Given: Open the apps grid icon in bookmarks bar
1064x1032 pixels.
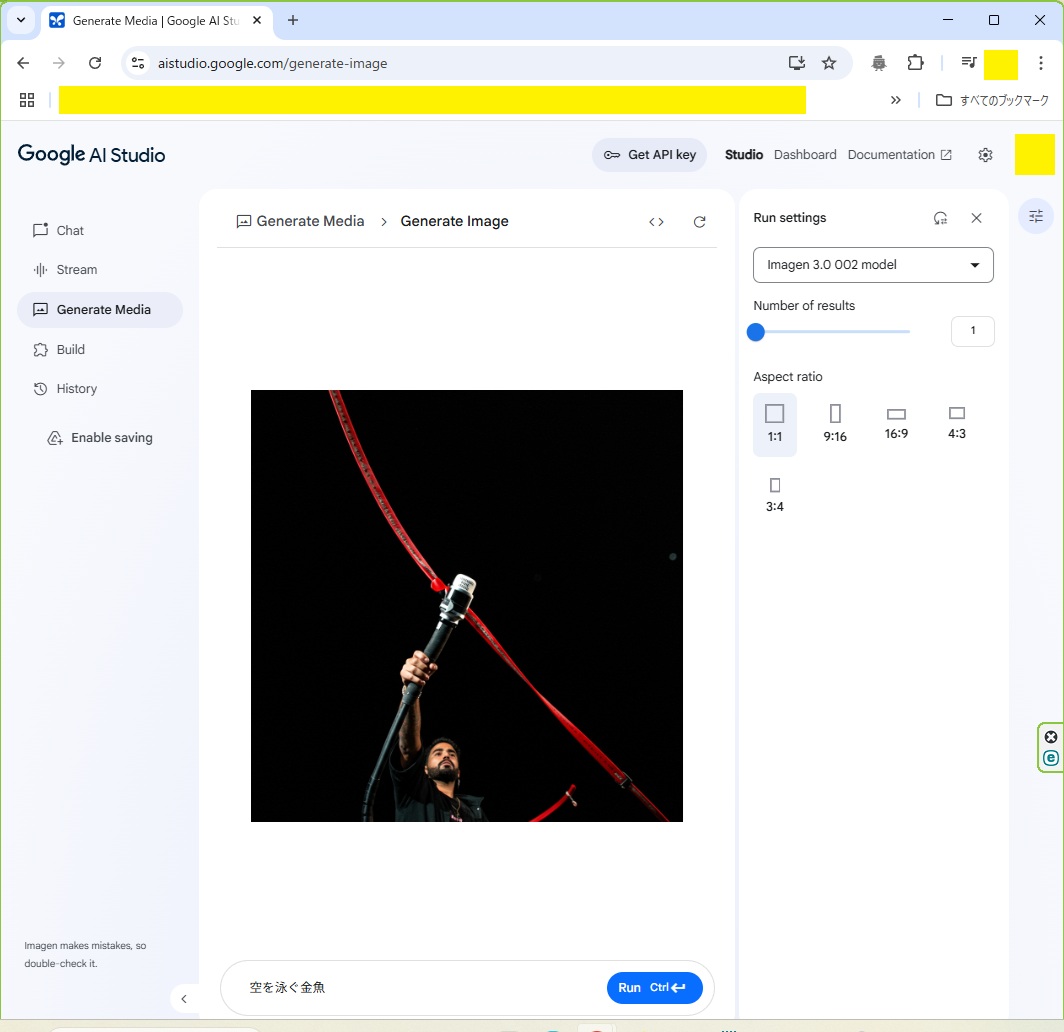Looking at the screenshot, I should click(27, 100).
